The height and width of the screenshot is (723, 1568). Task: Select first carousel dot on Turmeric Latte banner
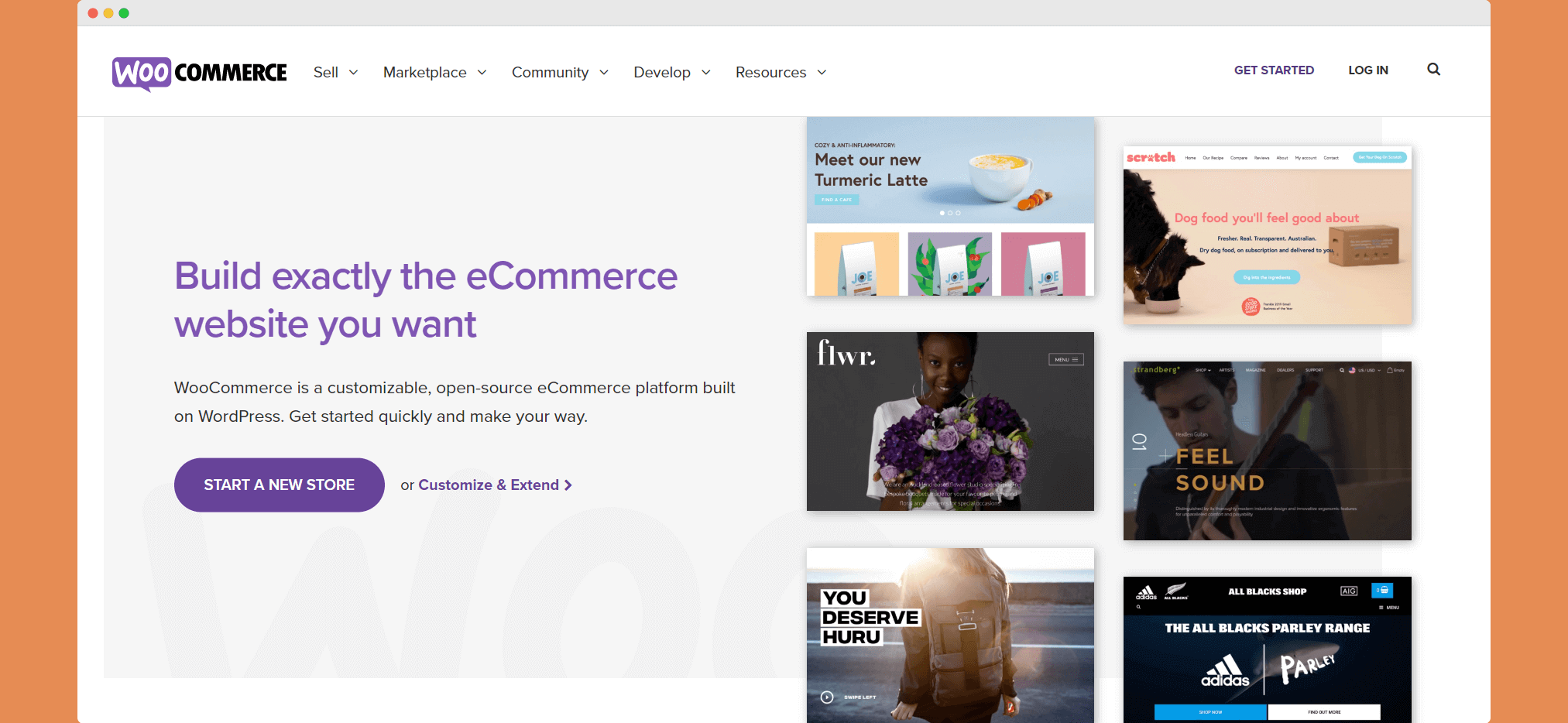click(942, 213)
